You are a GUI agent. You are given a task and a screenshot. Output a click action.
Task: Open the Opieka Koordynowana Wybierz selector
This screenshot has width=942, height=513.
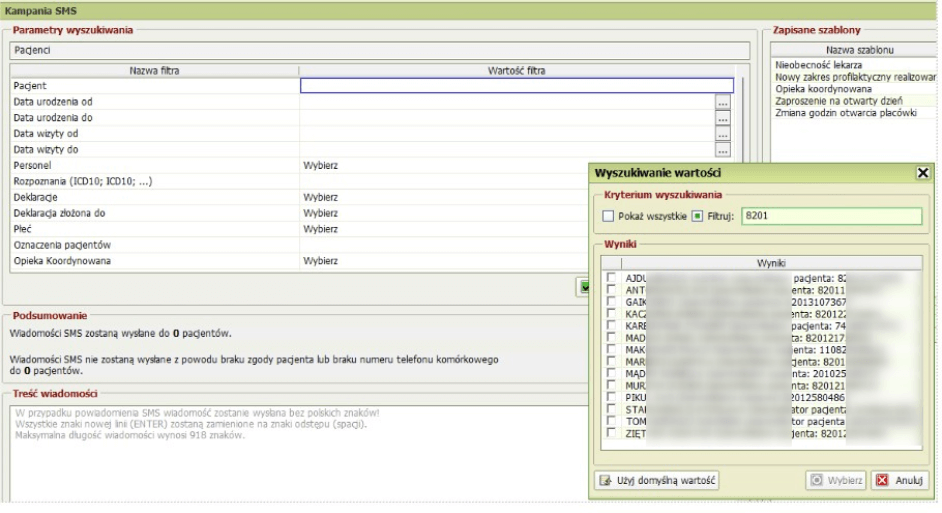(x=320, y=260)
